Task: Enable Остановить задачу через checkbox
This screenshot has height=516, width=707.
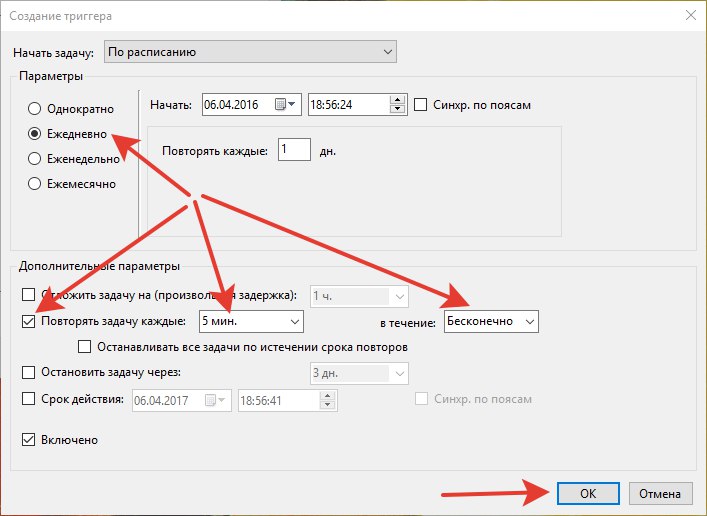Action: pyautogui.click(x=29, y=373)
